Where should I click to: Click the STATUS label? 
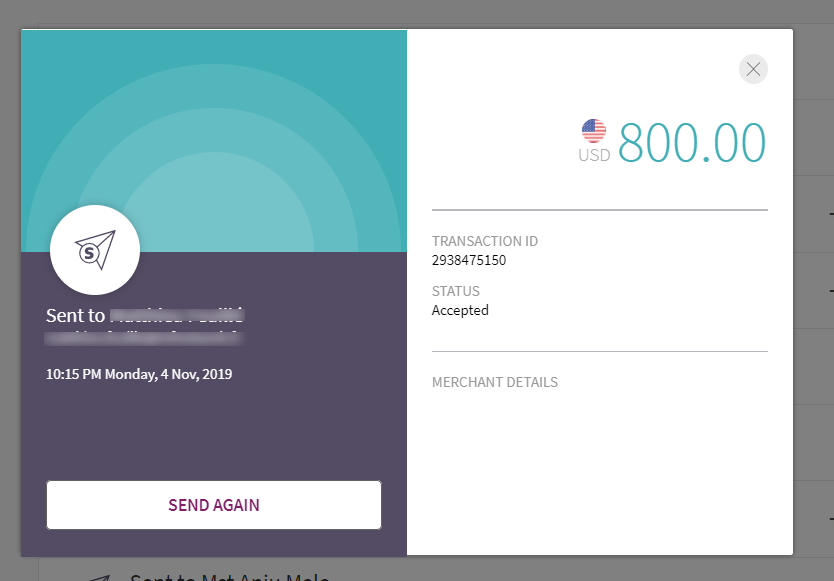pos(456,291)
